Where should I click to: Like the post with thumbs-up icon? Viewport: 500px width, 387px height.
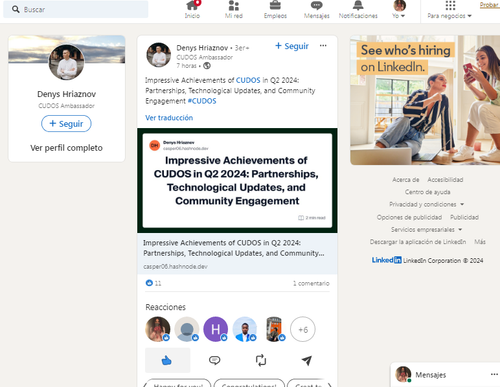167,360
